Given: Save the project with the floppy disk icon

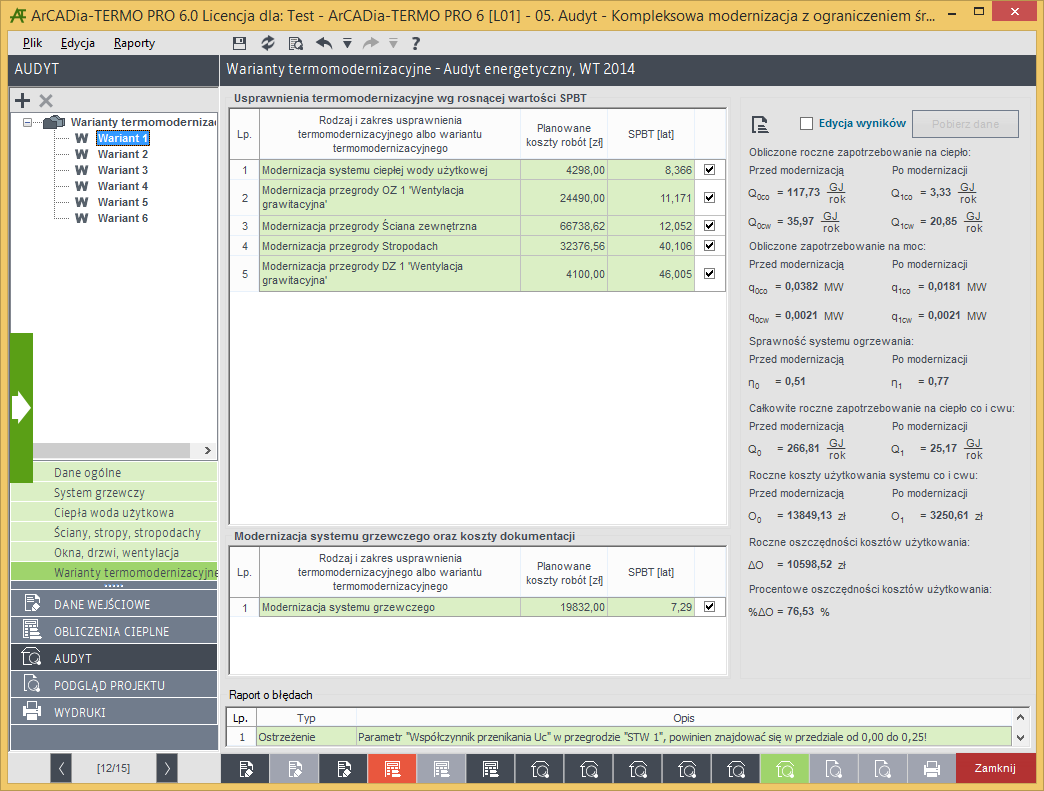Looking at the screenshot, I should pos(240,43).
